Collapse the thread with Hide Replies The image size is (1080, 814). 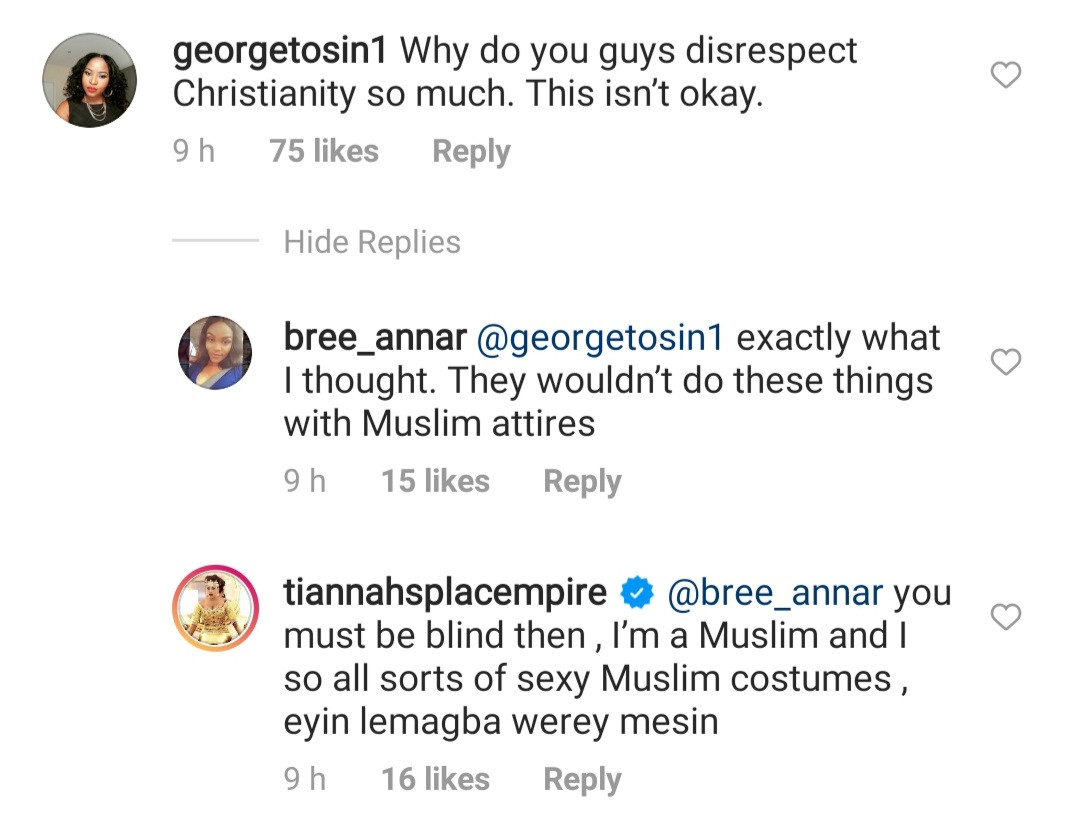click(372, 242)
